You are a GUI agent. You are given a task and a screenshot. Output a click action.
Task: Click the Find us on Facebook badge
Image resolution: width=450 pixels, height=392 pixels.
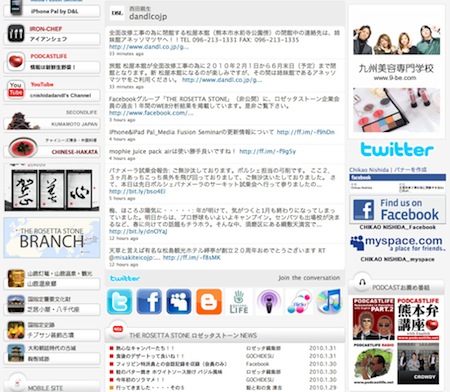pyautogui.click(x=397, y=209)
